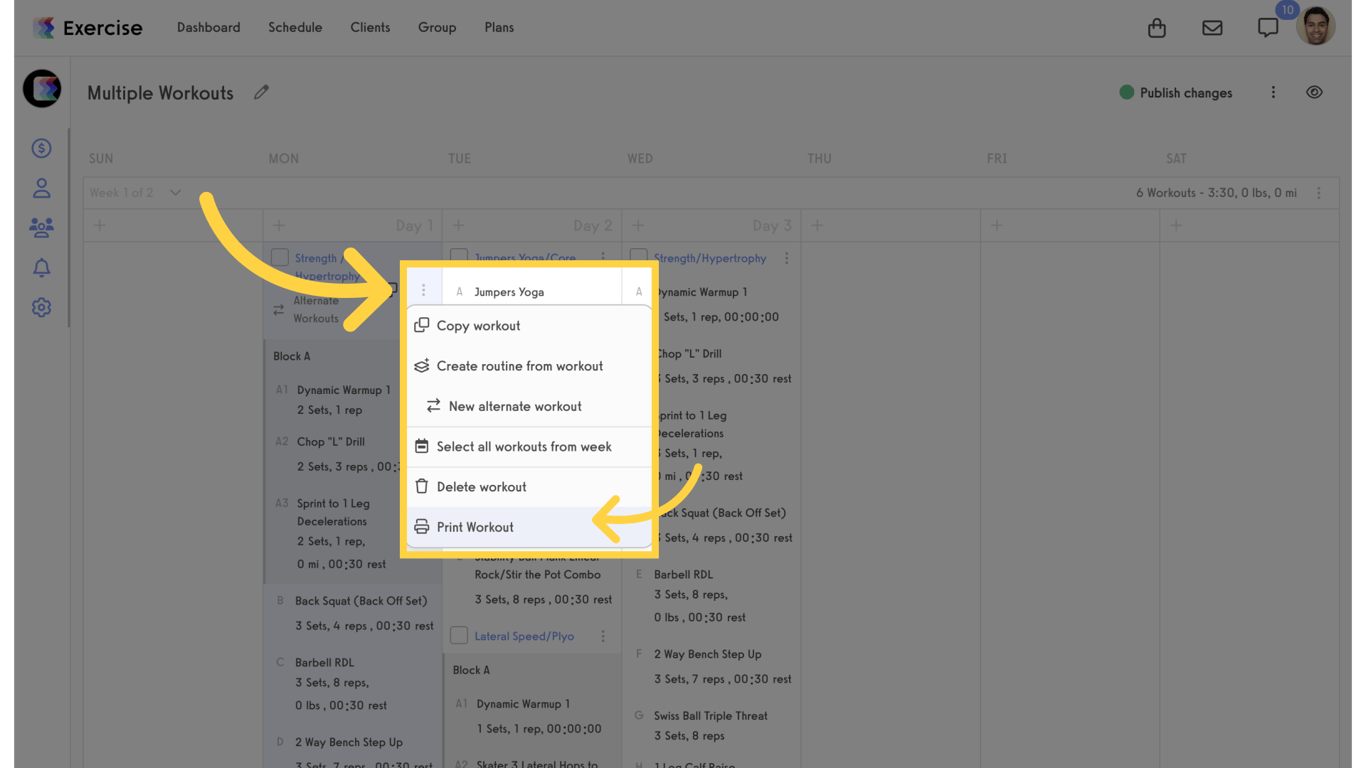Select Monday's Chop "L" Drill exercise

(331, 441)
